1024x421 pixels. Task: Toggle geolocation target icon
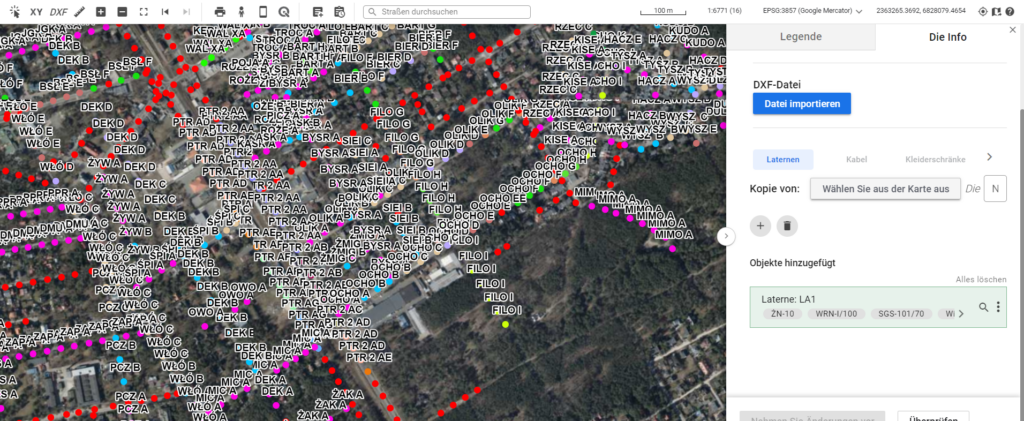pos(982,11)
